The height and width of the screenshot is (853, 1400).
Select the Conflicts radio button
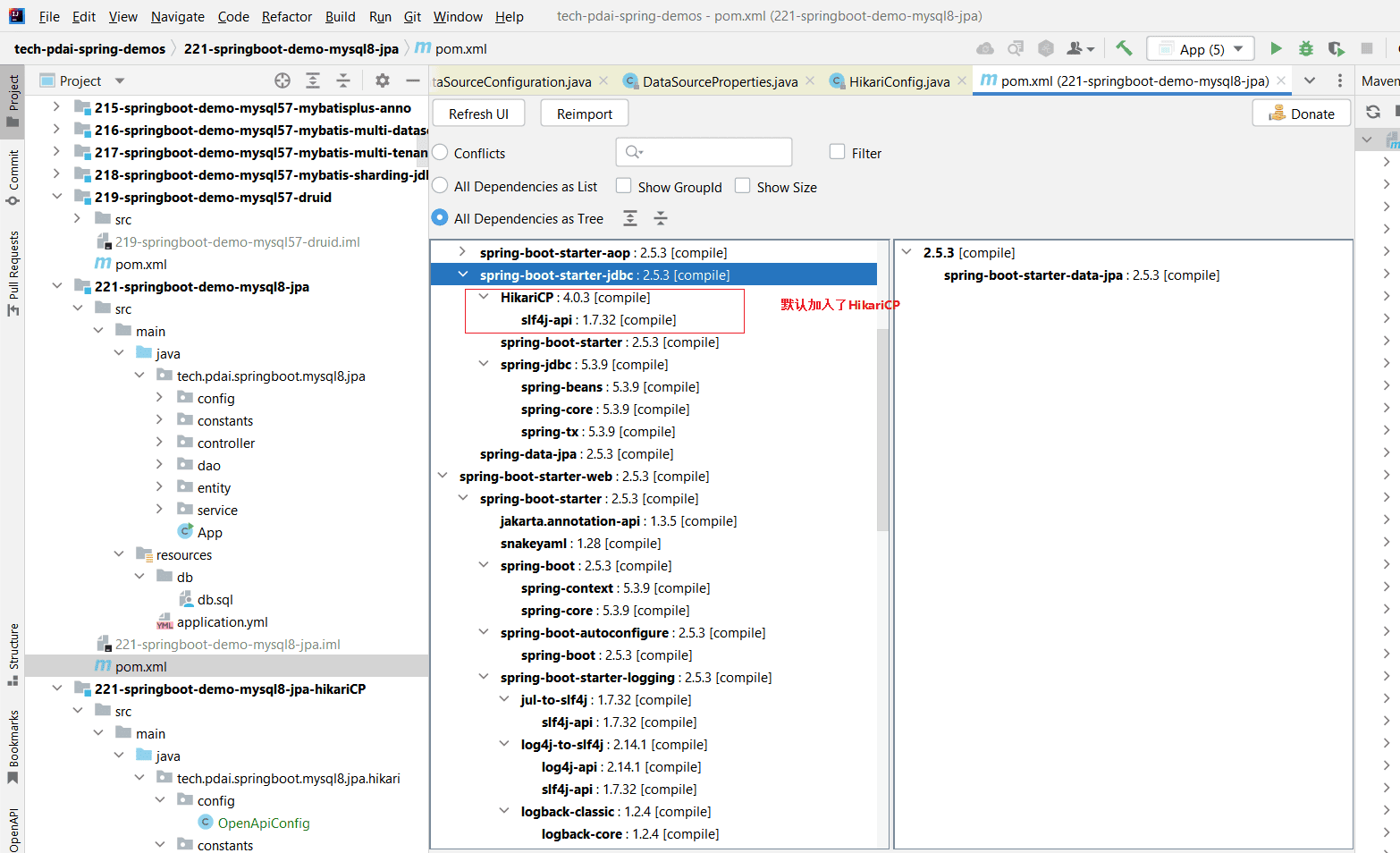440,153
